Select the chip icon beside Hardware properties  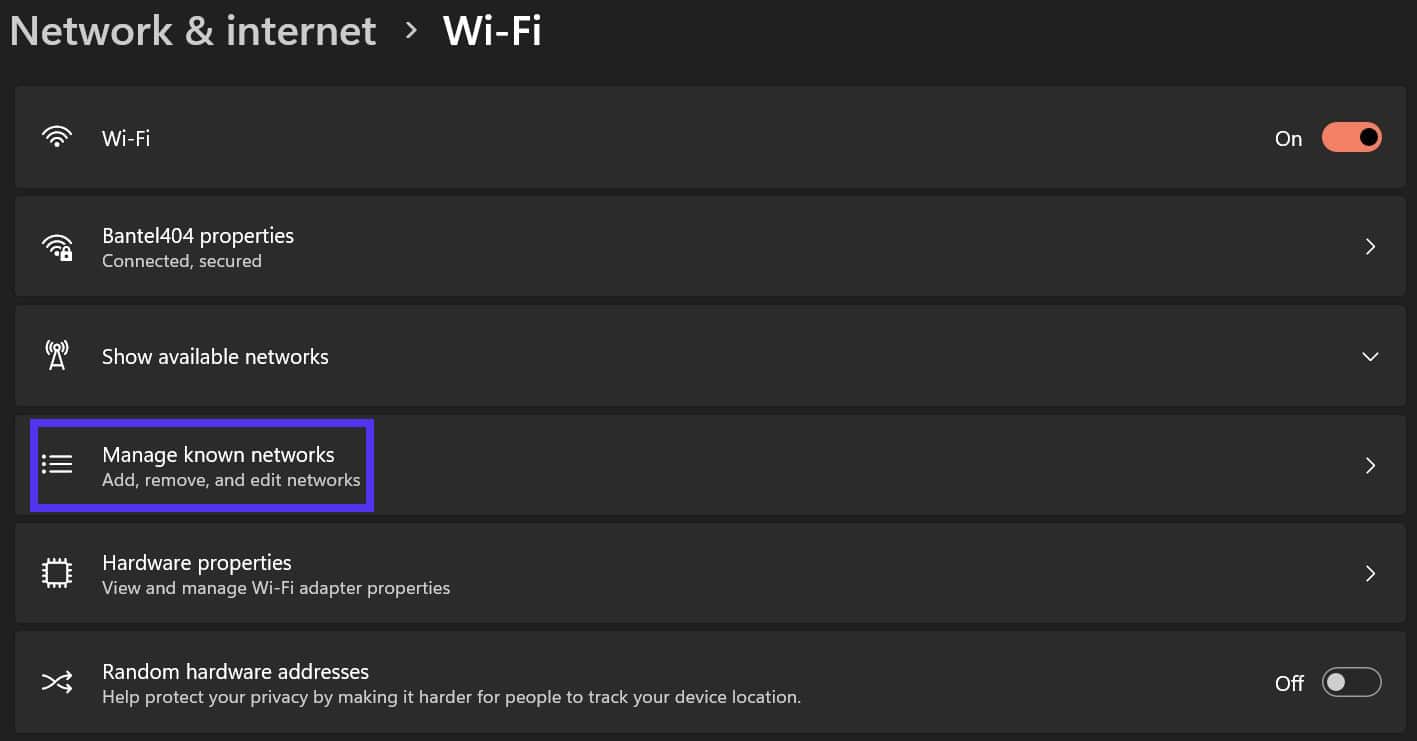point(57,572)
